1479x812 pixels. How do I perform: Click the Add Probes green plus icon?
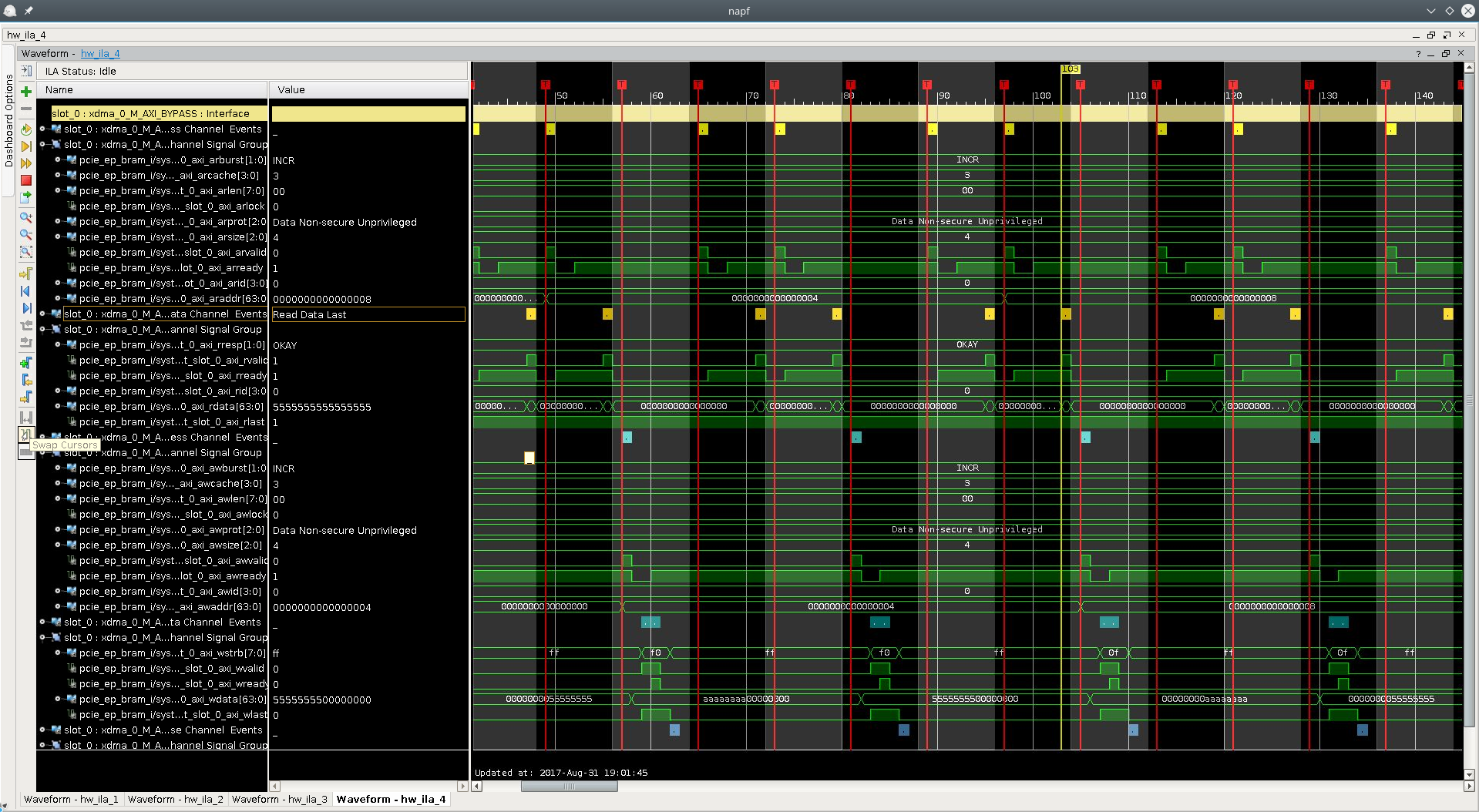[25, 92]
